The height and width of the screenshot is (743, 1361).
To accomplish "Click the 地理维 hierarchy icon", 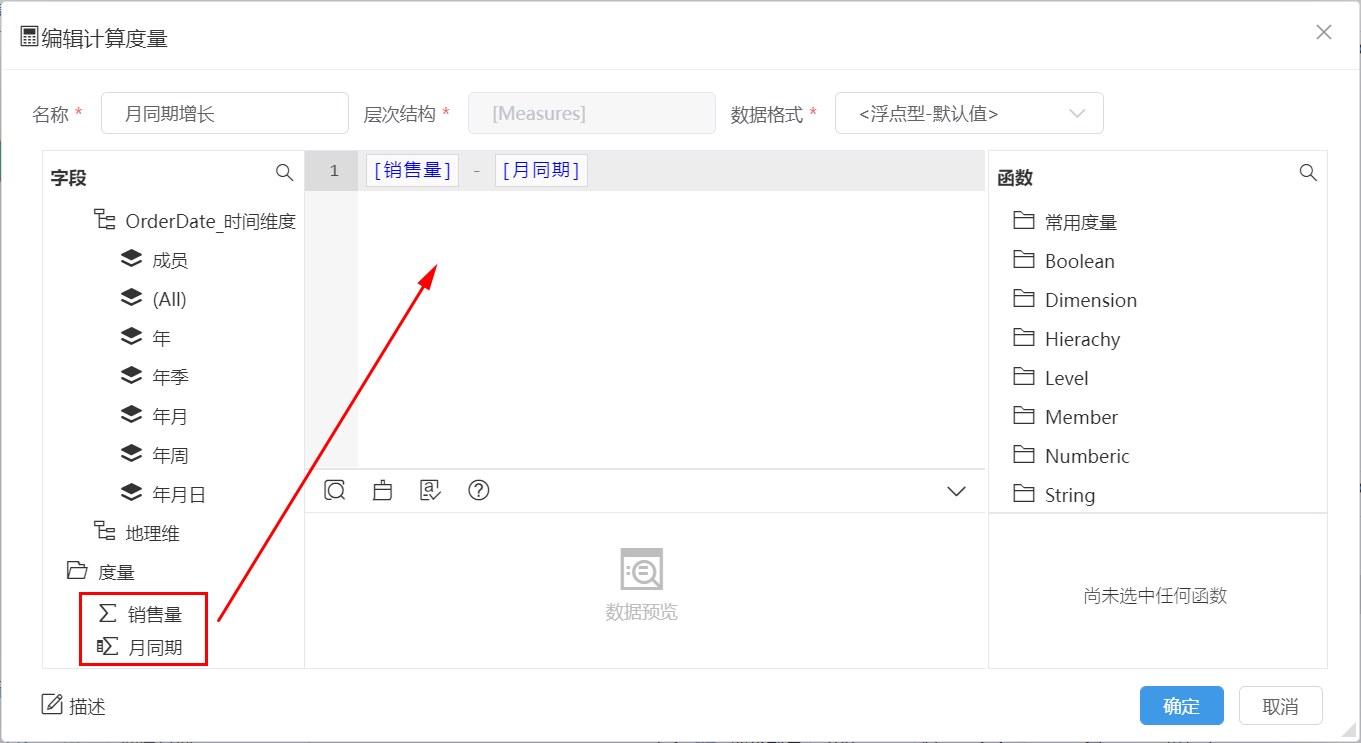I will [x=105, y=532].
